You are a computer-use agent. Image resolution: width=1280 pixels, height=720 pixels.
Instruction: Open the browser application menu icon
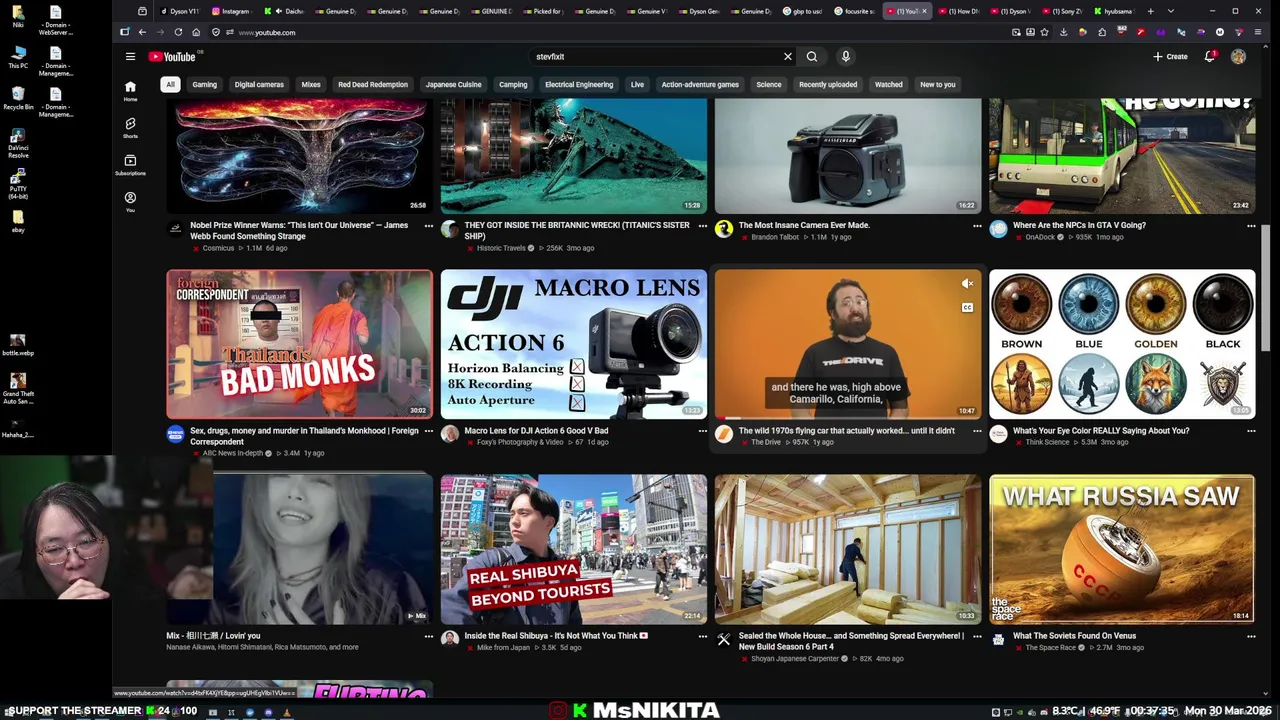(x=1258, y=32)
